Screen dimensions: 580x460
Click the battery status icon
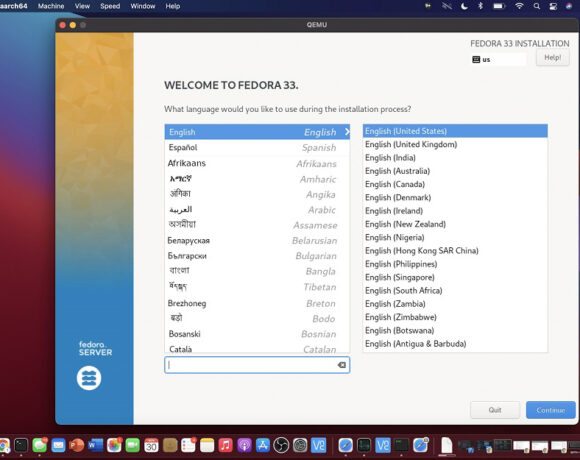click(x=499, y=6)
